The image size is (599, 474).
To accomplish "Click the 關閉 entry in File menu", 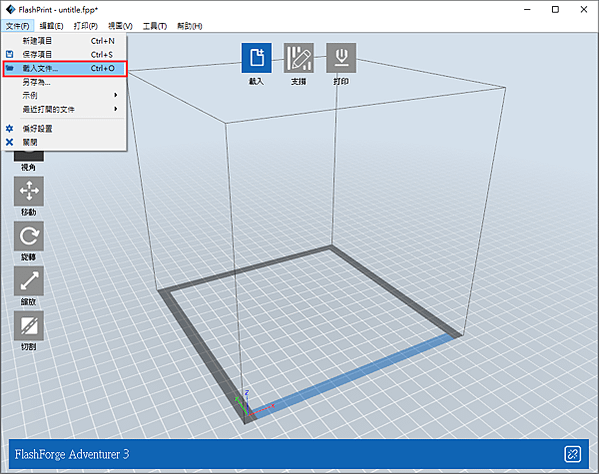I will tap(65, 142).
